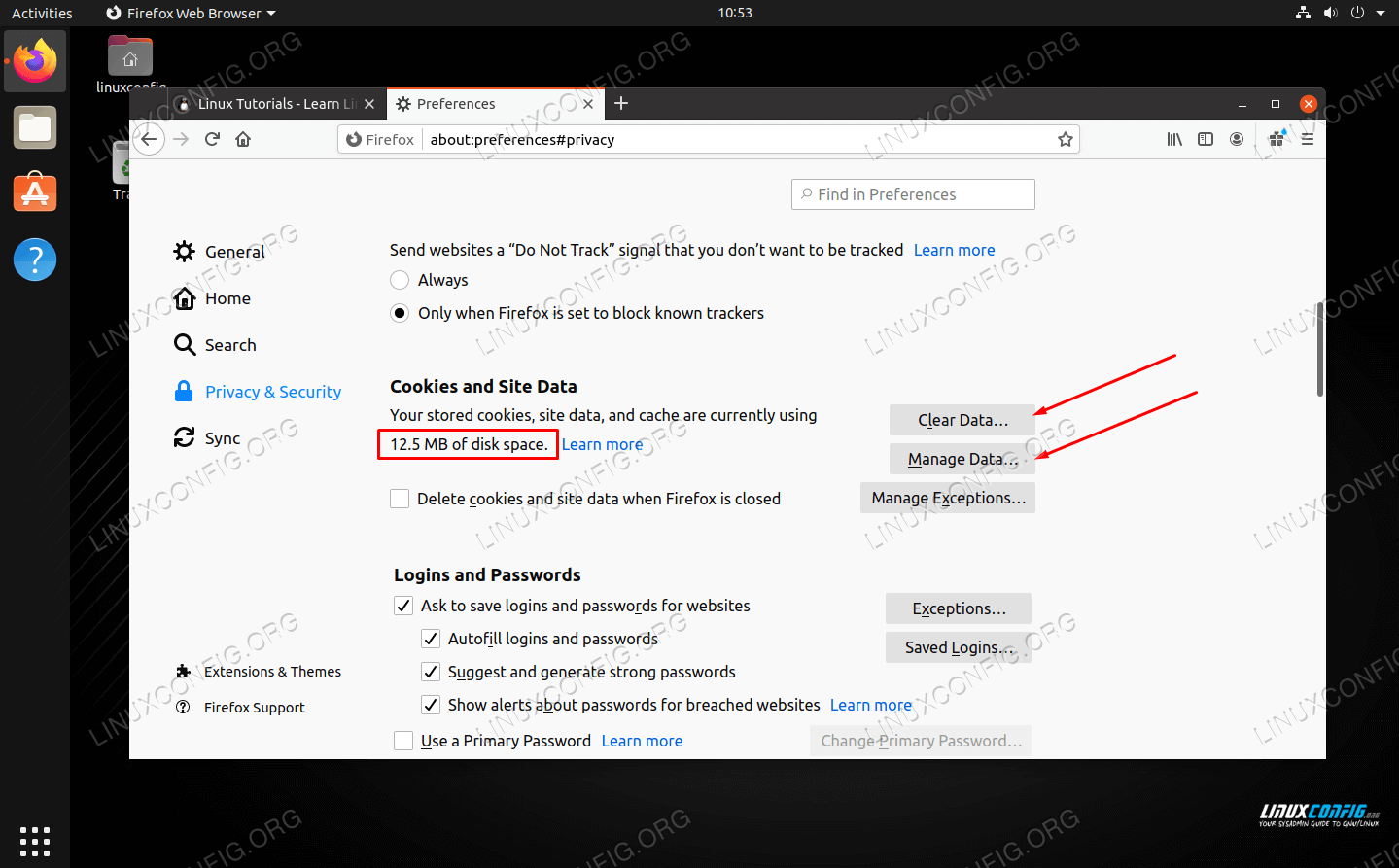Select the Always Do Not Track option
The image size is (1399, 868).
tap(400, 280)
